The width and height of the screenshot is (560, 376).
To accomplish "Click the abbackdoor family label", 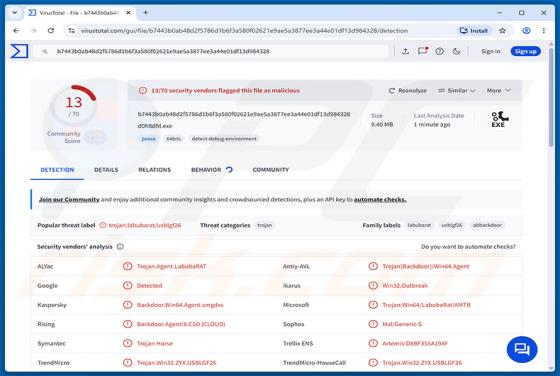I will [488, 225].
